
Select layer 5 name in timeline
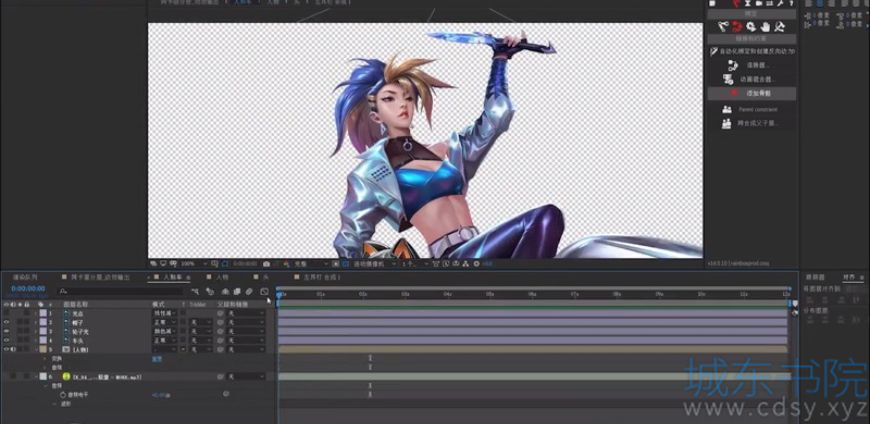[80, 350]
